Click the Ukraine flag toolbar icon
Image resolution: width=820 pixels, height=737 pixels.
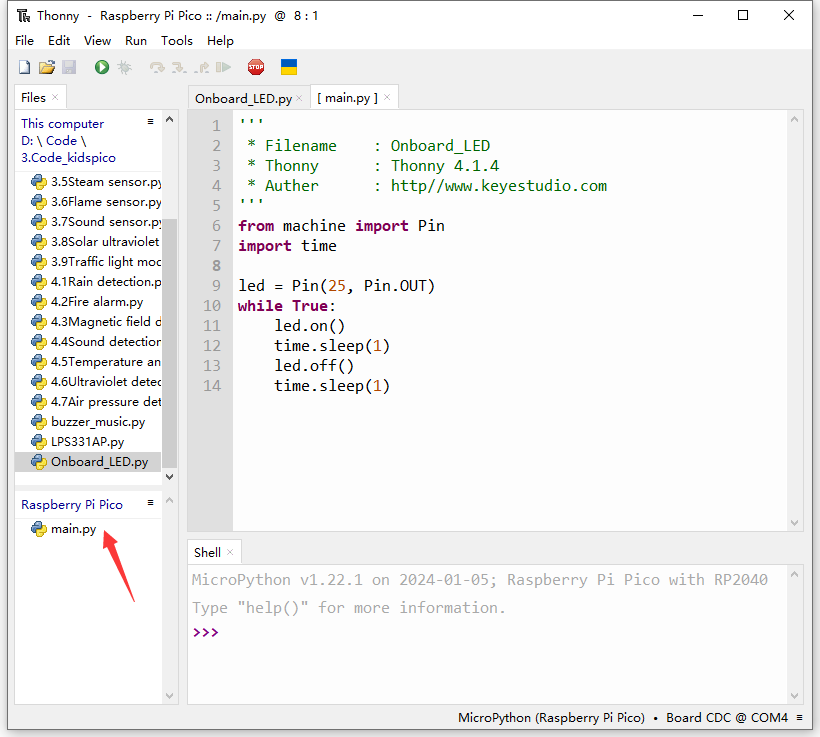(x=289, y=67)
